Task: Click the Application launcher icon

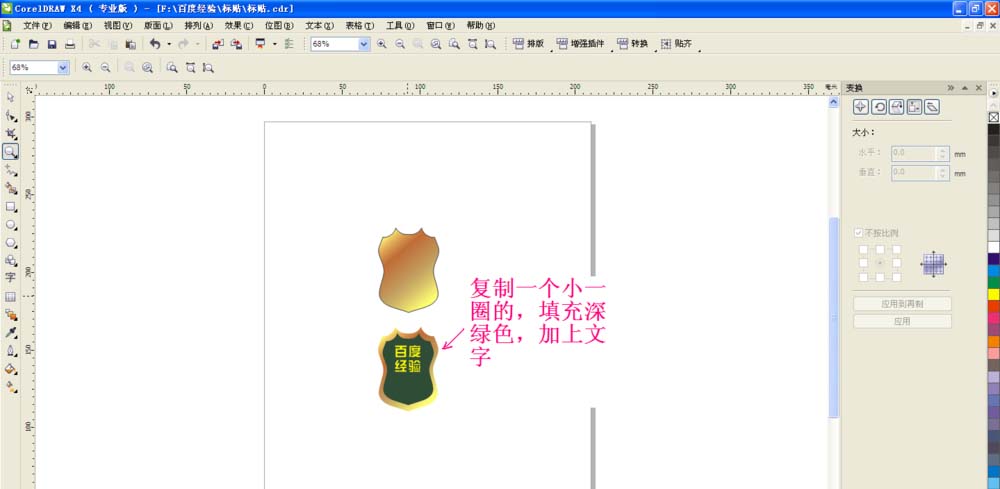Action: (260, 44)
